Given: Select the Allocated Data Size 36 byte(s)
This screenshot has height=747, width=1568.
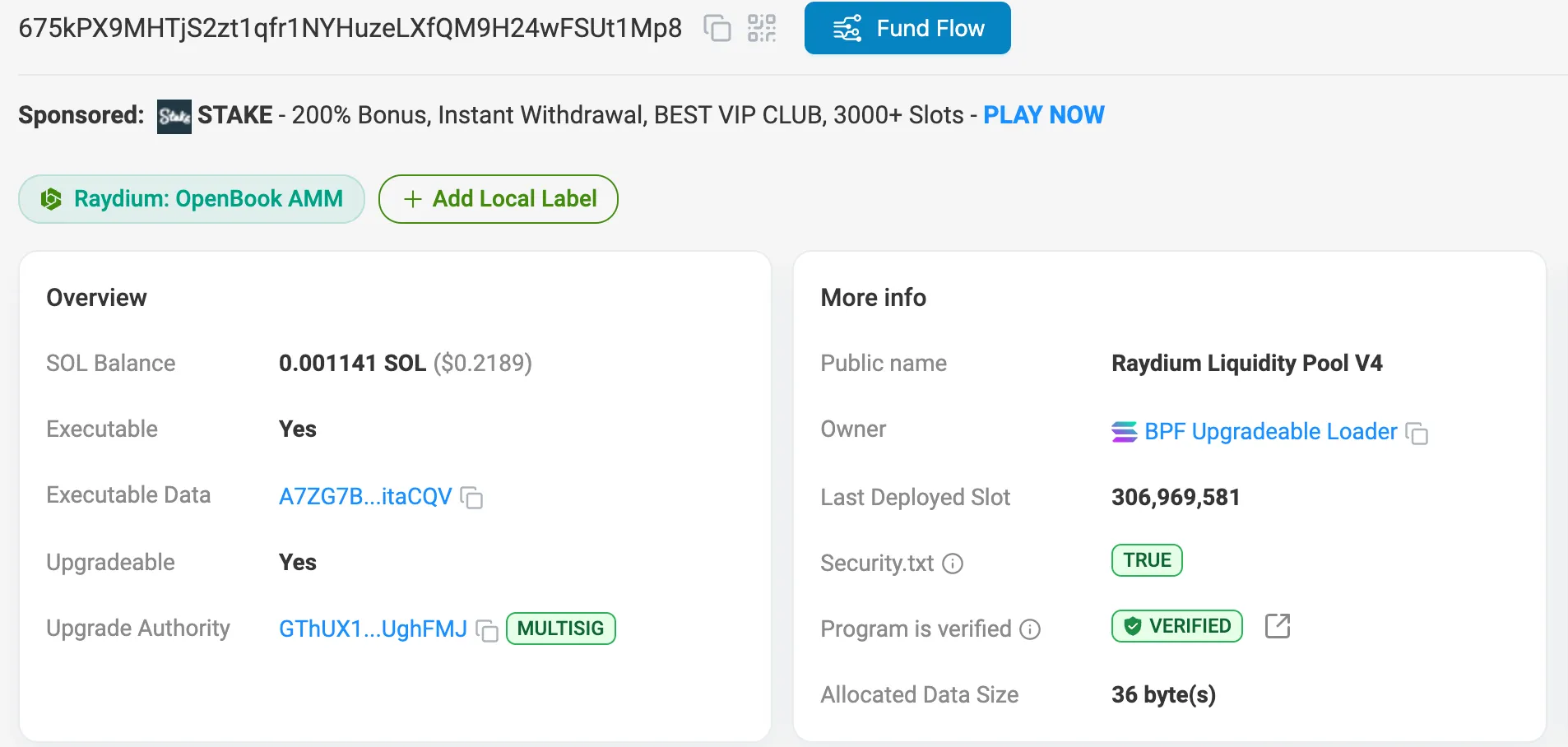Looking at the screenshot, I should 1163,694.
